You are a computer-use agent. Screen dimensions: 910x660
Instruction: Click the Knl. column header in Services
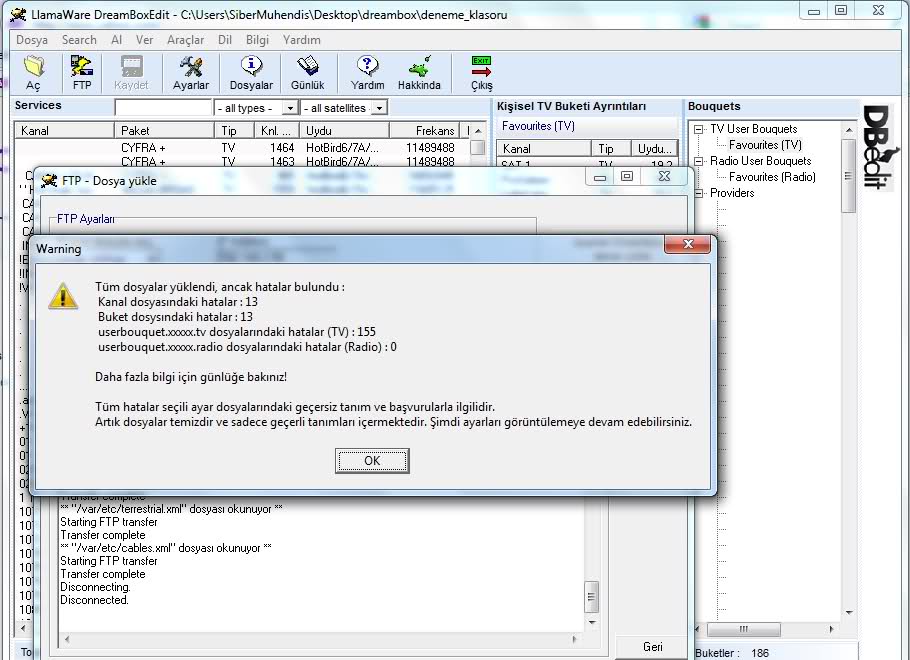(277, 131)
